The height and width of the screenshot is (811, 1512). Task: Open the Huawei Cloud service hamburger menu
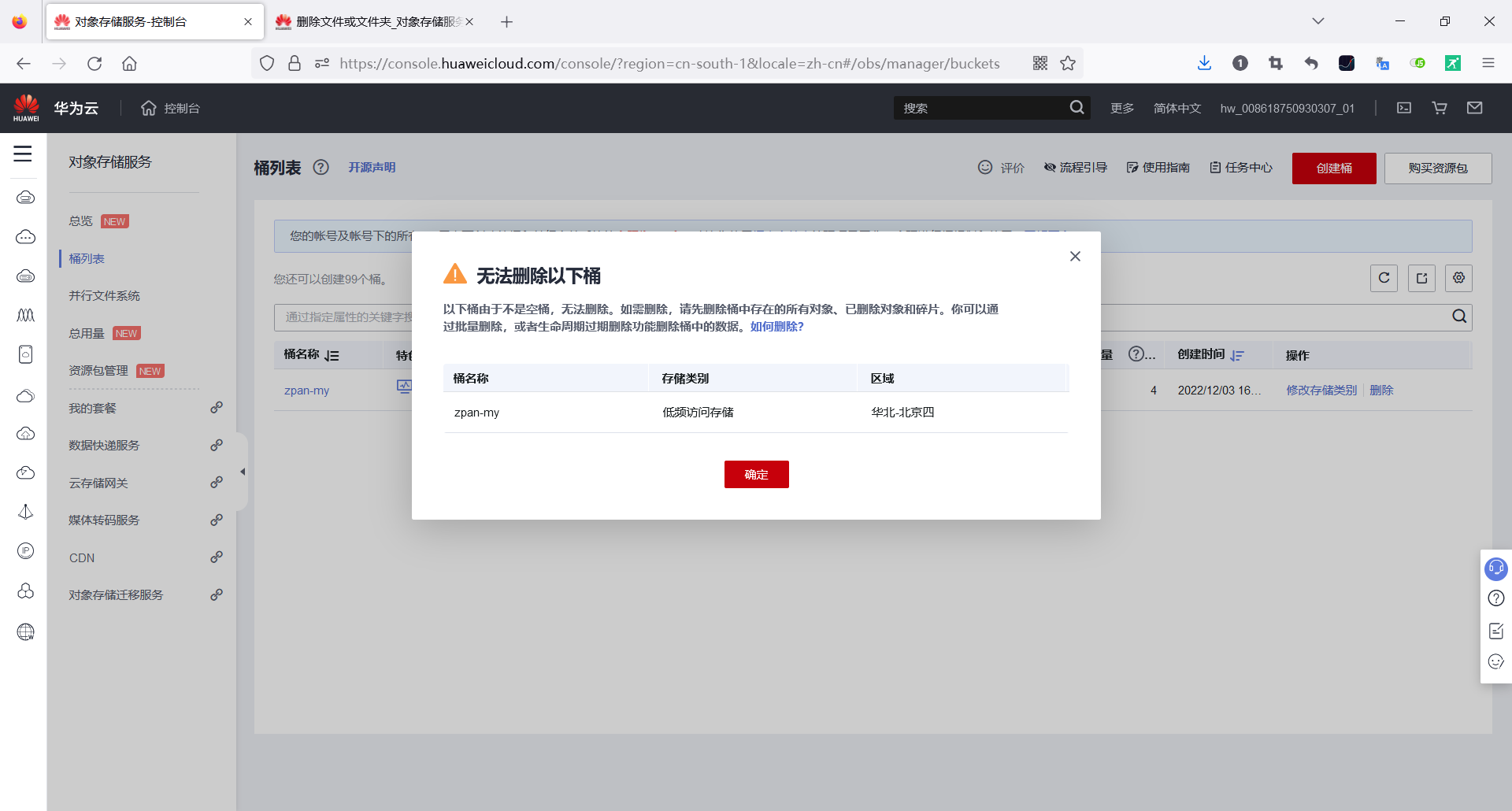(x=23, y=154)
